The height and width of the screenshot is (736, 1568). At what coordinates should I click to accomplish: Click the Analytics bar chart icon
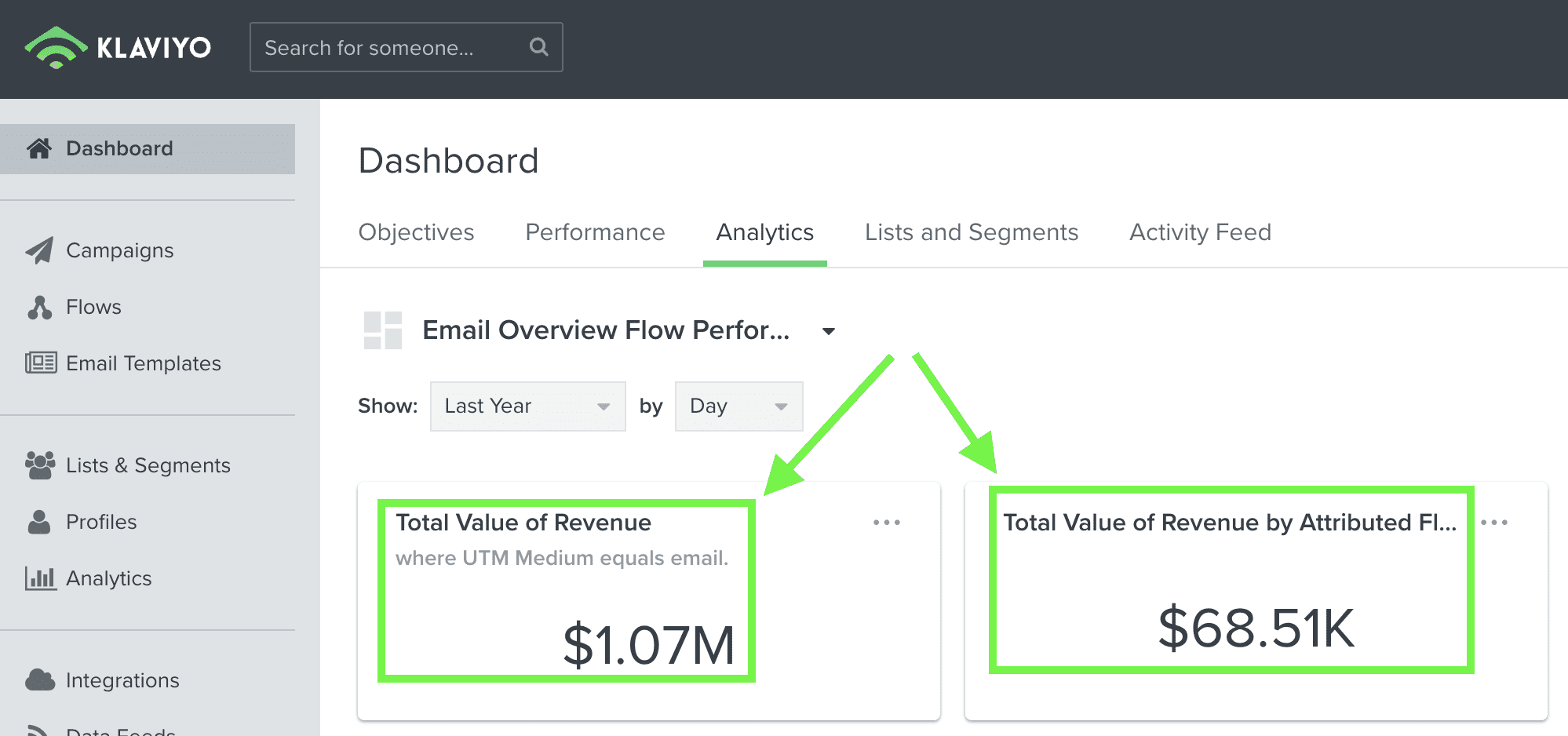41,578
